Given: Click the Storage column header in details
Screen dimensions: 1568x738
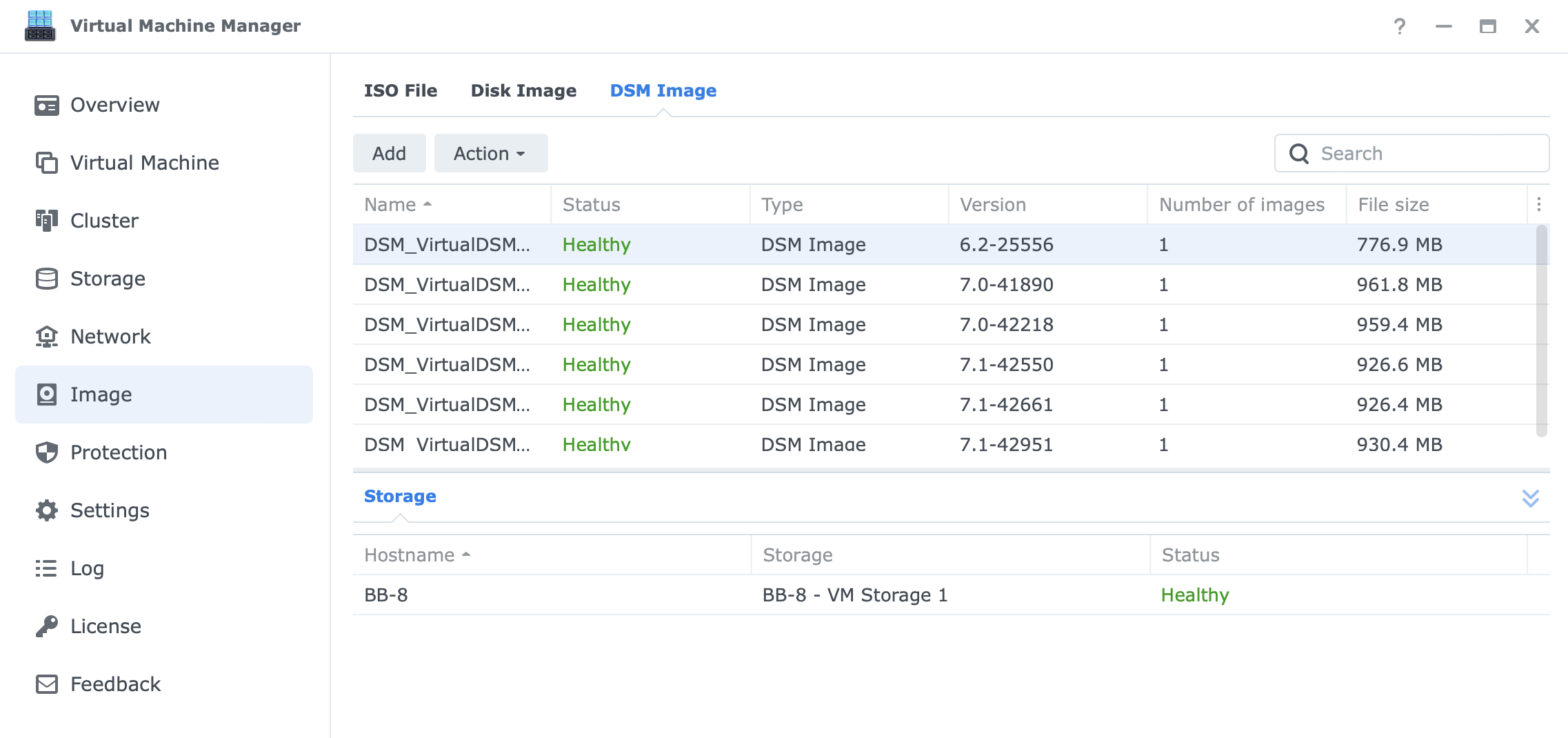Looking at the screenshot, I should tap(950, 555).
